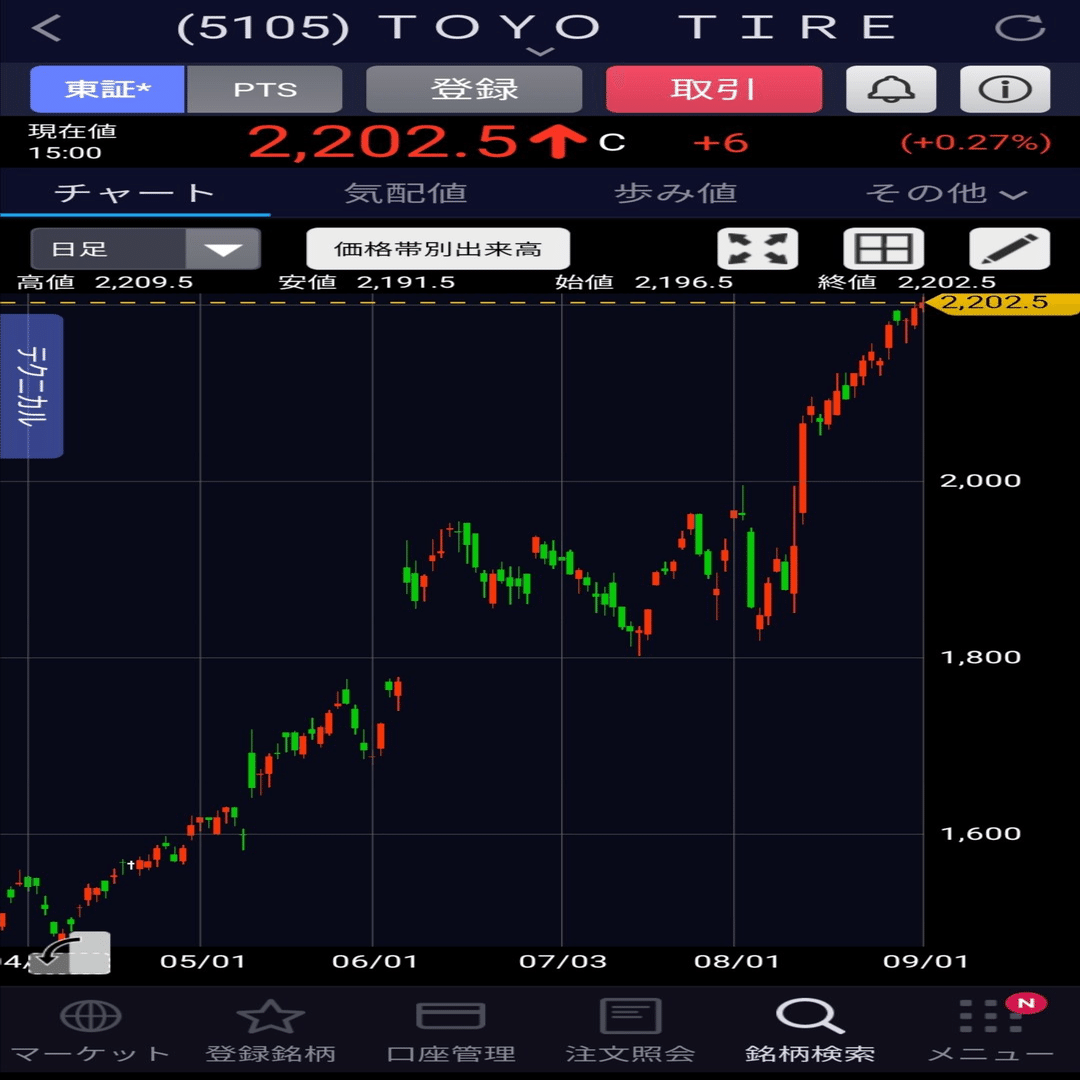Click the 09/01 date axis label
Screen dimensions: 1080x1080
click(x=925, y=961)
